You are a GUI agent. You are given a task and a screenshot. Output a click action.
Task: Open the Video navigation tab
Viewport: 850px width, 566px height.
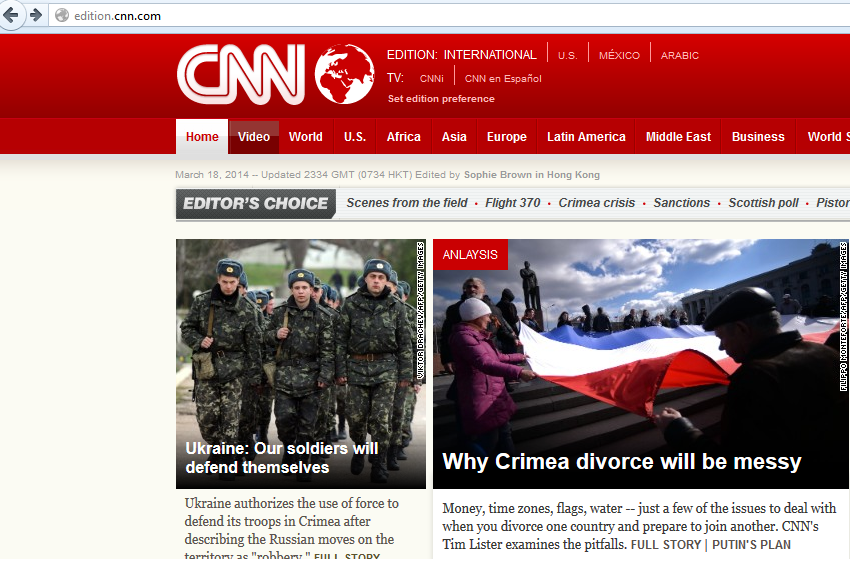pos(254,137)
